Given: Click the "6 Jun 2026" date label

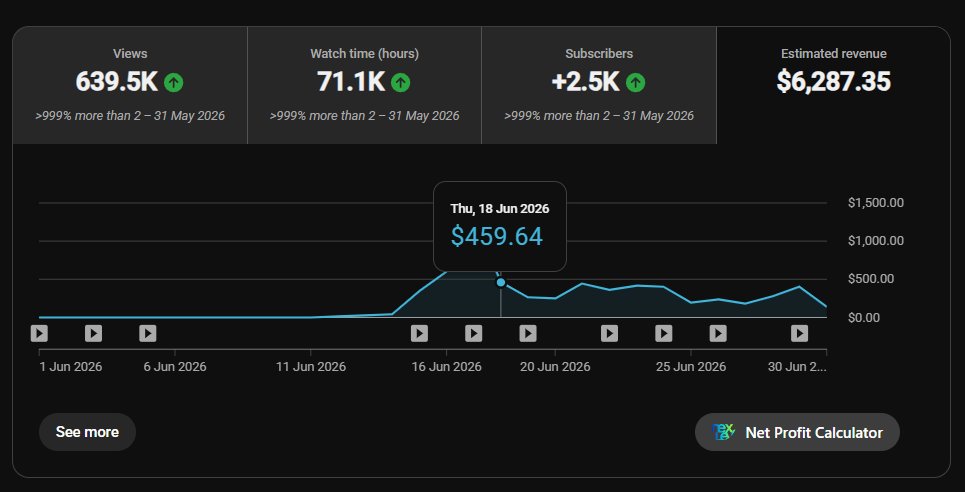Looking at the screenshot, I should 175,367.
